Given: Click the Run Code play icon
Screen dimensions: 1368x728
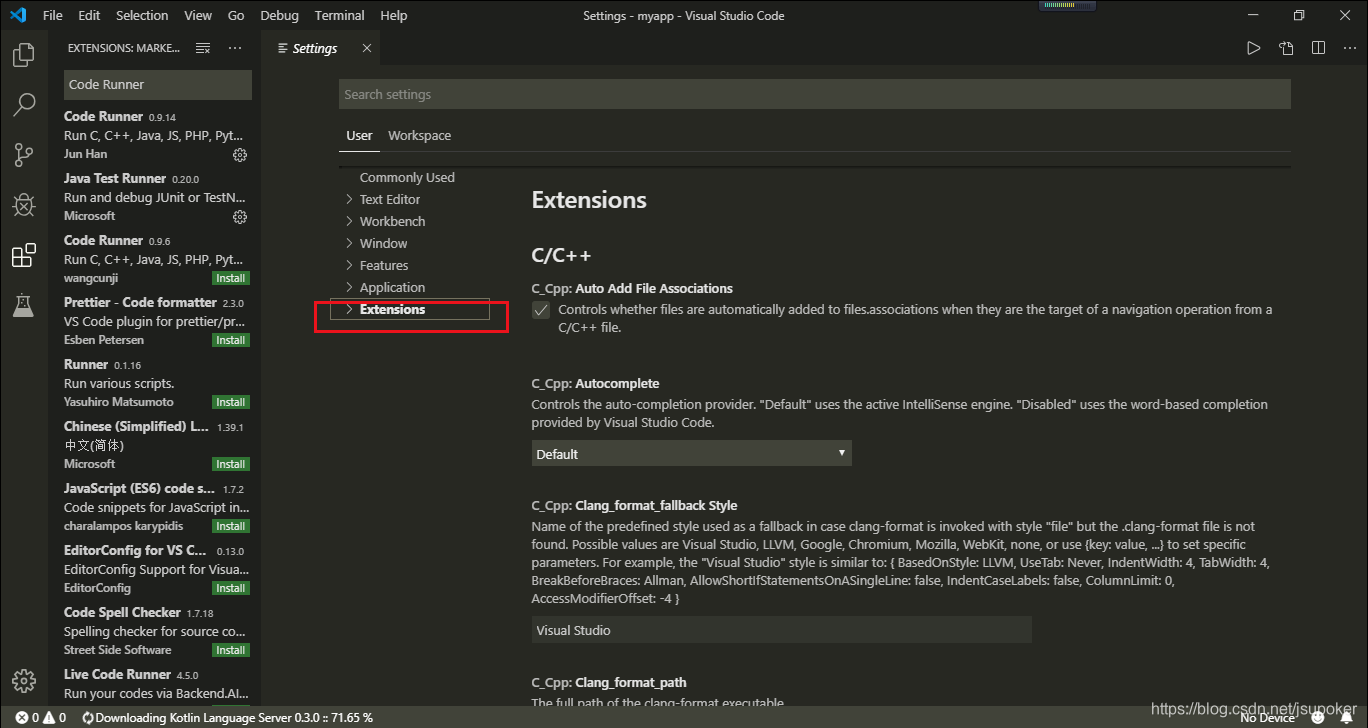Looking at the screenshot, I should pos(1253,48).
